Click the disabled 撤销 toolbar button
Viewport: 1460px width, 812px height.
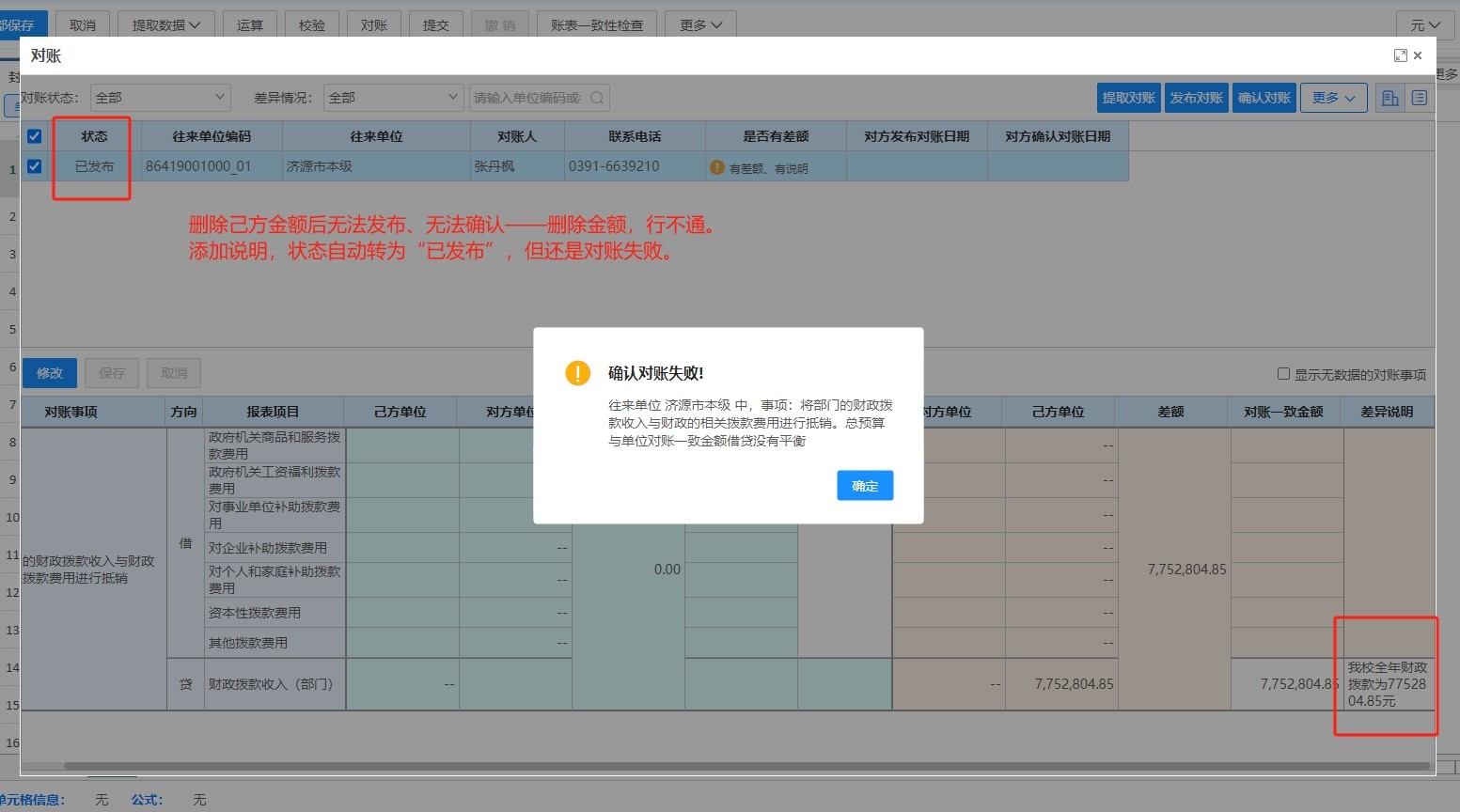[500, 25]
